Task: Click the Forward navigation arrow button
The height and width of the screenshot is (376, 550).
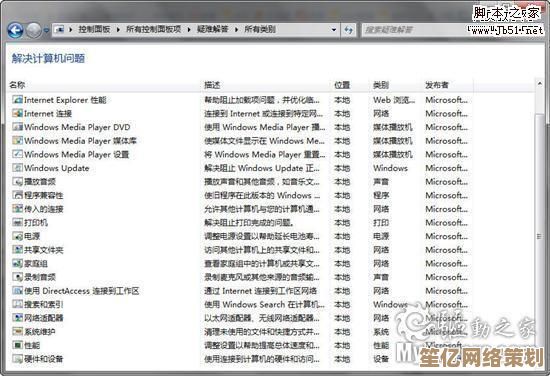Action: [34, 31]
